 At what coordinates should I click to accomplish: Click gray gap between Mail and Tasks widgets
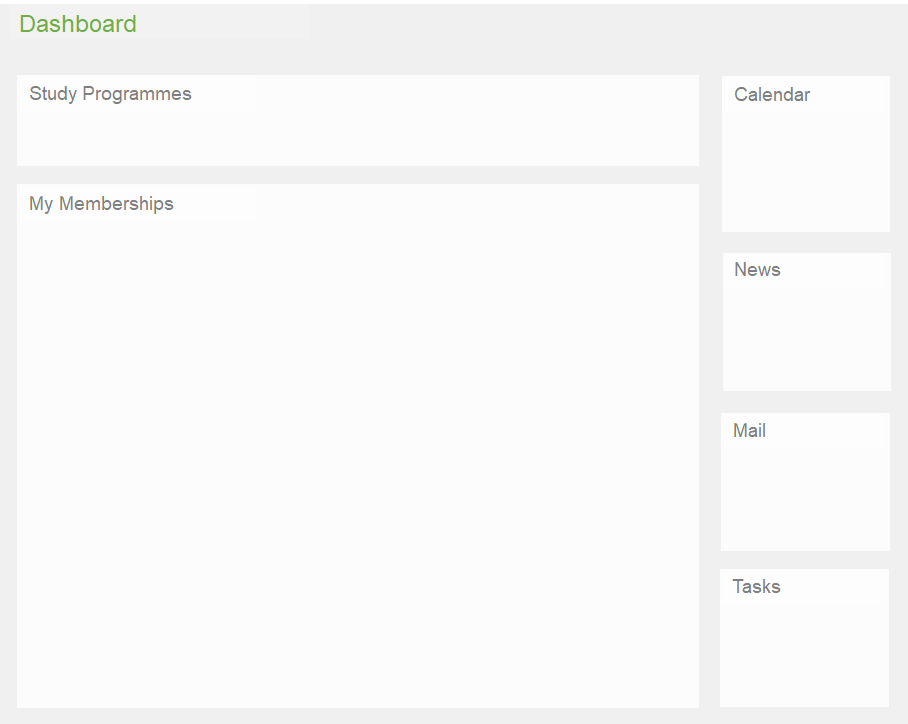805,560
